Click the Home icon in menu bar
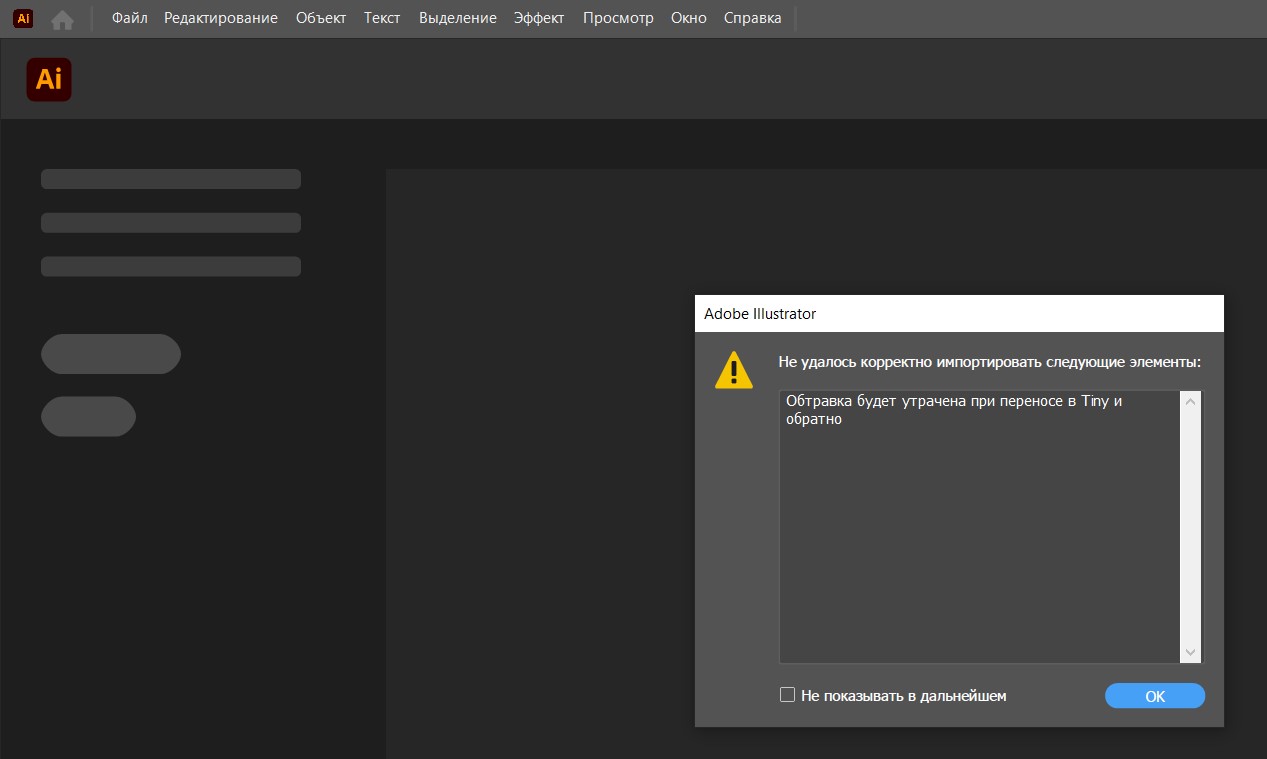 62,19
